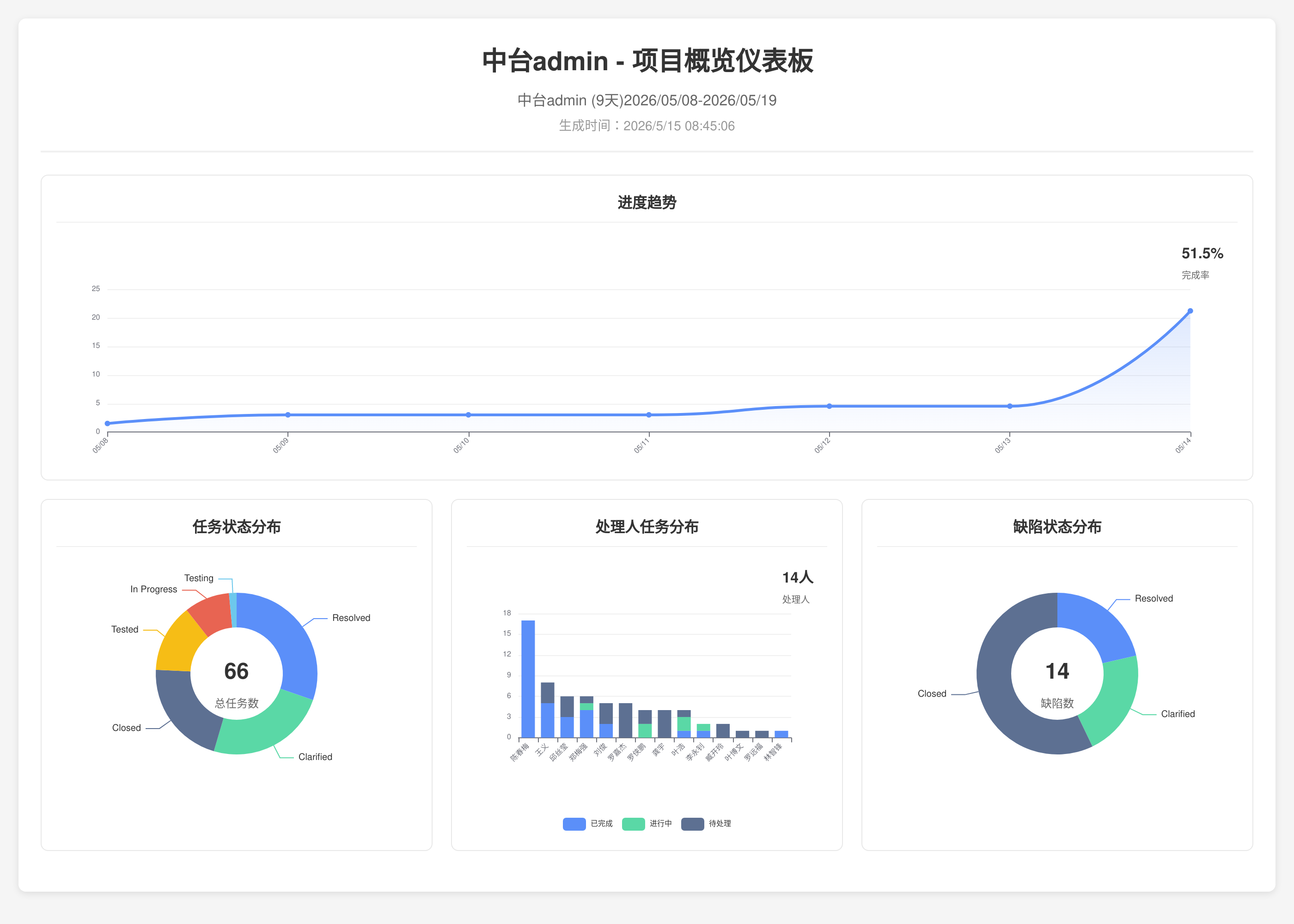Screen dimensions: 1294x924
Task: Click the "Tested" label on task donut
Action: click(125, 629)
